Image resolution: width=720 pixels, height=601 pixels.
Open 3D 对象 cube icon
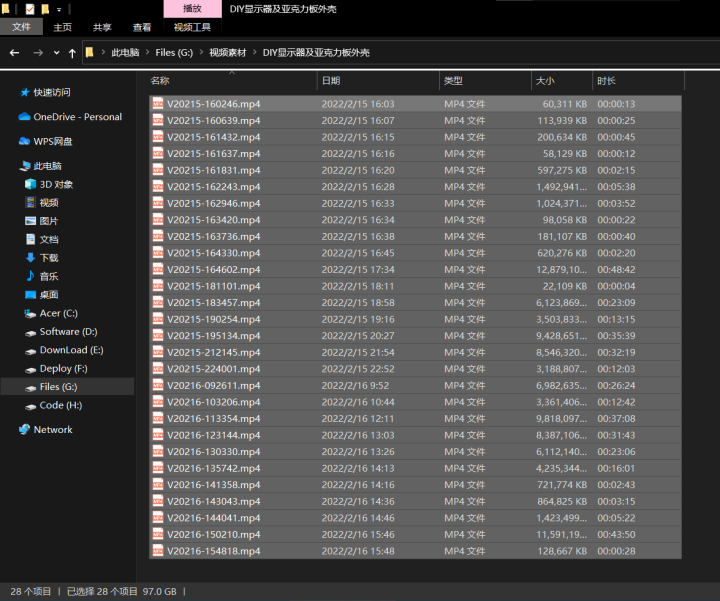30,184
